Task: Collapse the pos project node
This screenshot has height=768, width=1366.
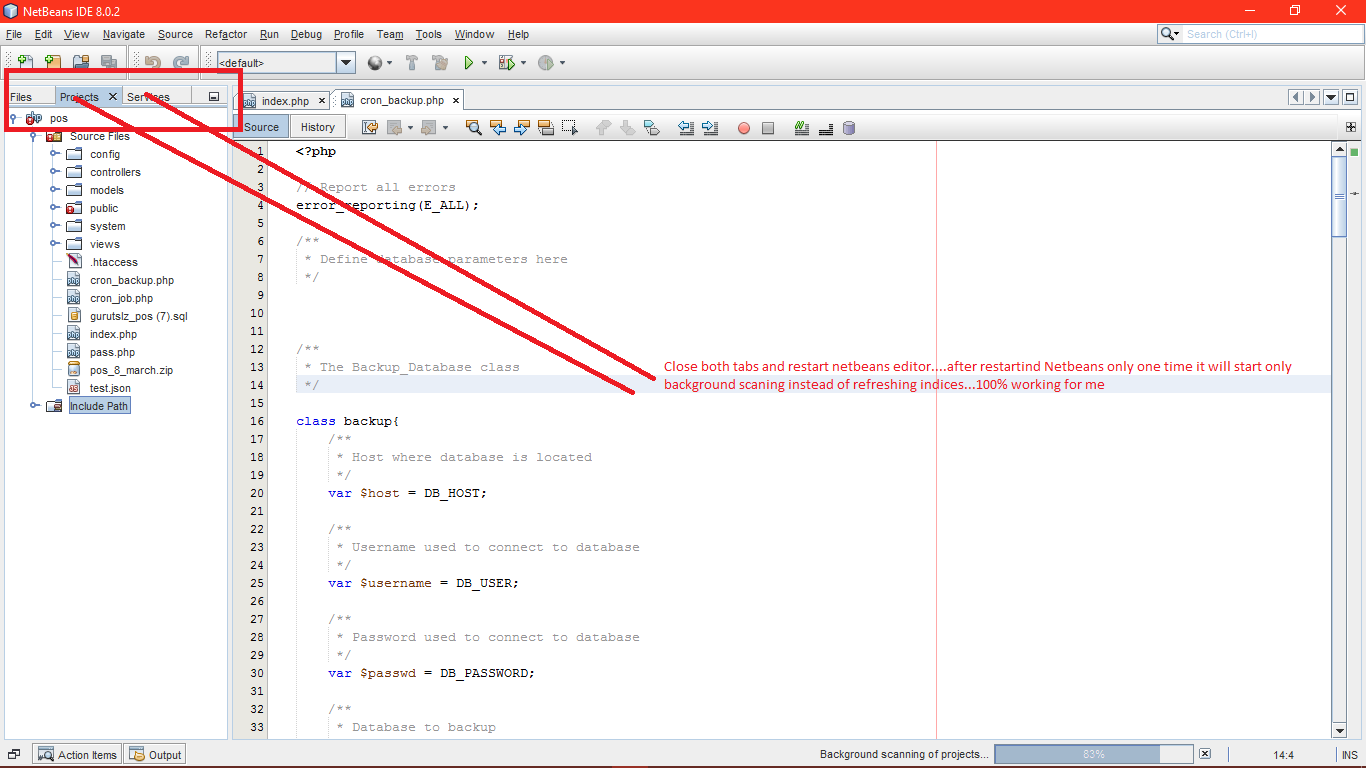Action: pos(13,118)
